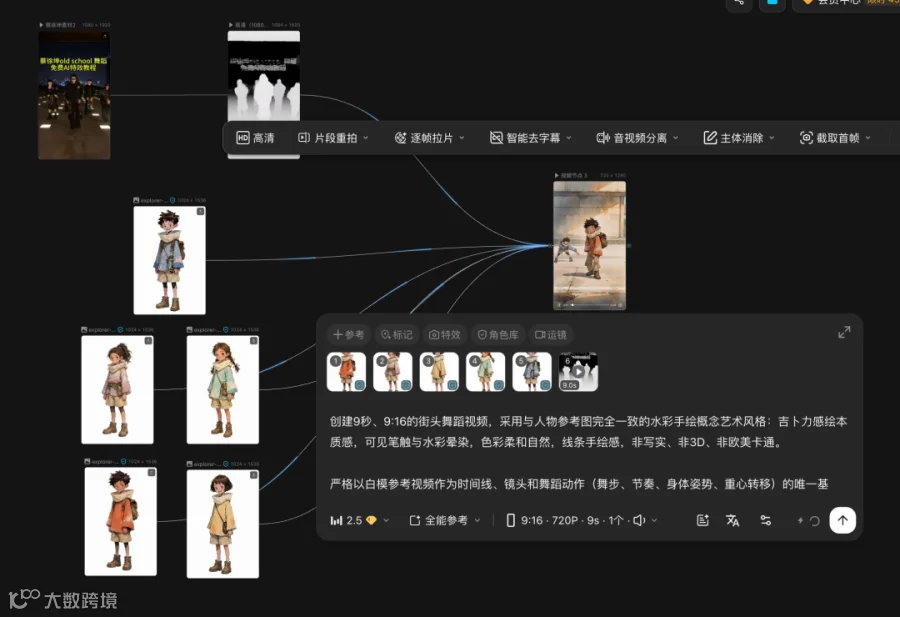Image resolution: width=900 pixels, height=617 pixels.
Task: Select reference thumbnail number 4
Action: 486,372
